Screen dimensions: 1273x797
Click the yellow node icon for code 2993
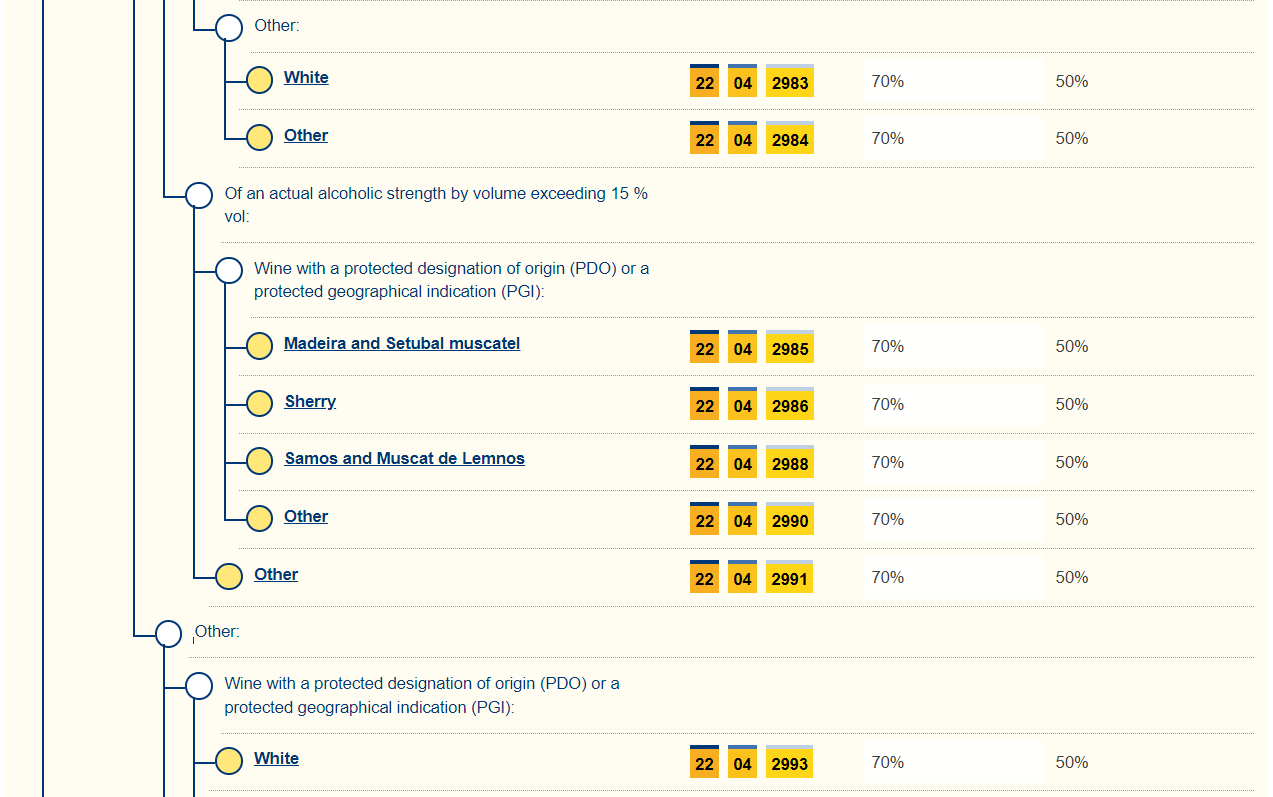[x=229, y=761]
